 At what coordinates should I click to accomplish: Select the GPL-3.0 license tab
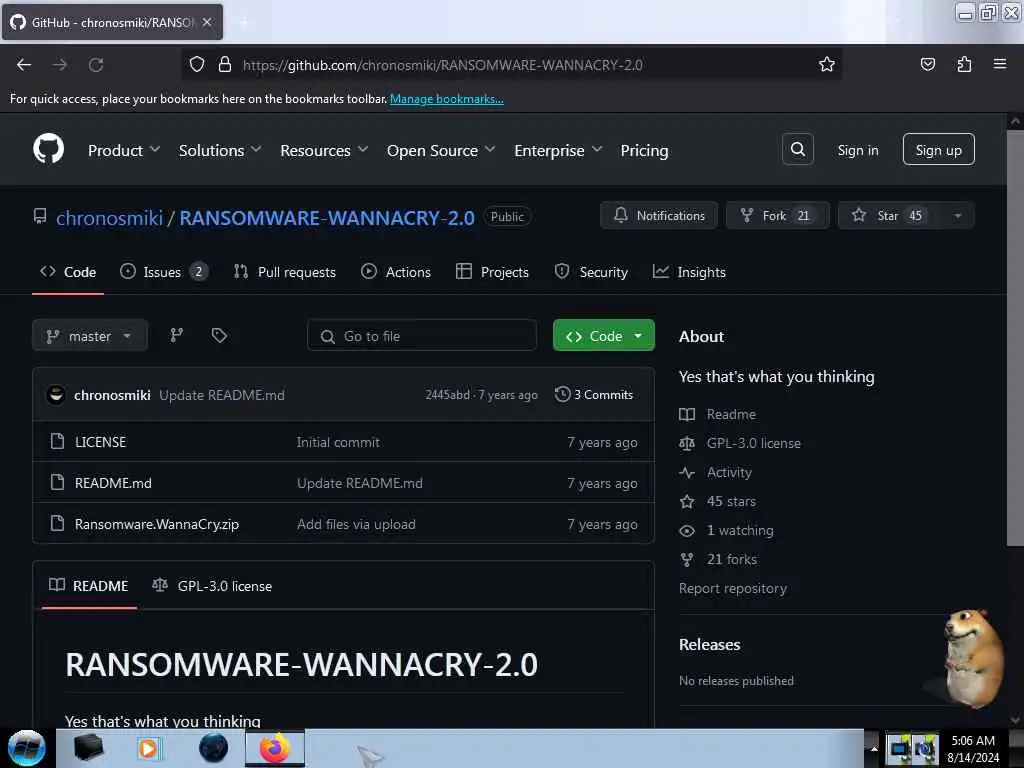pyautogui.click(x=212, y=585)
